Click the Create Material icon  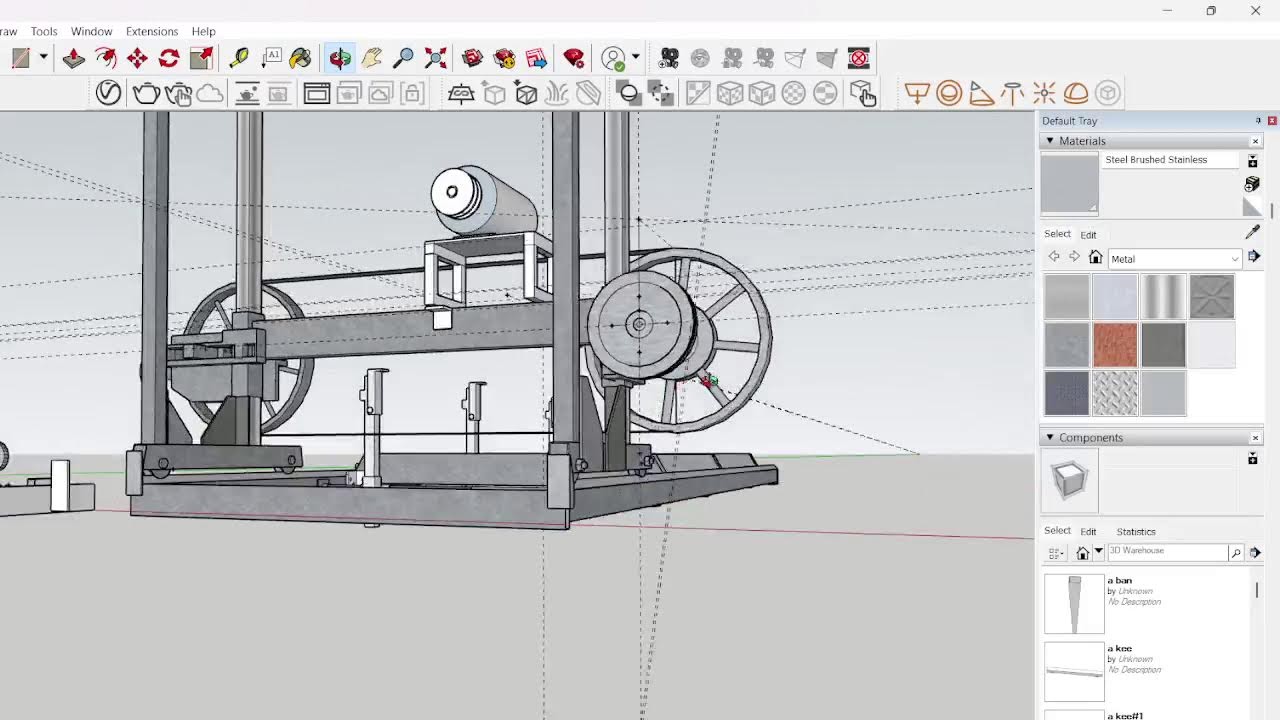click(x=1252, y=184)
